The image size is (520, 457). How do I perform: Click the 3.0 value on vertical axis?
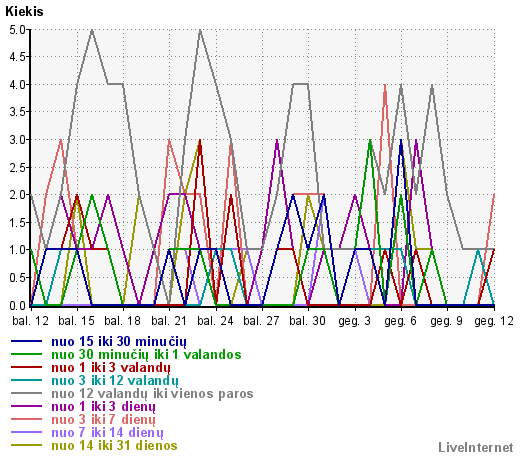pos(17,140)
